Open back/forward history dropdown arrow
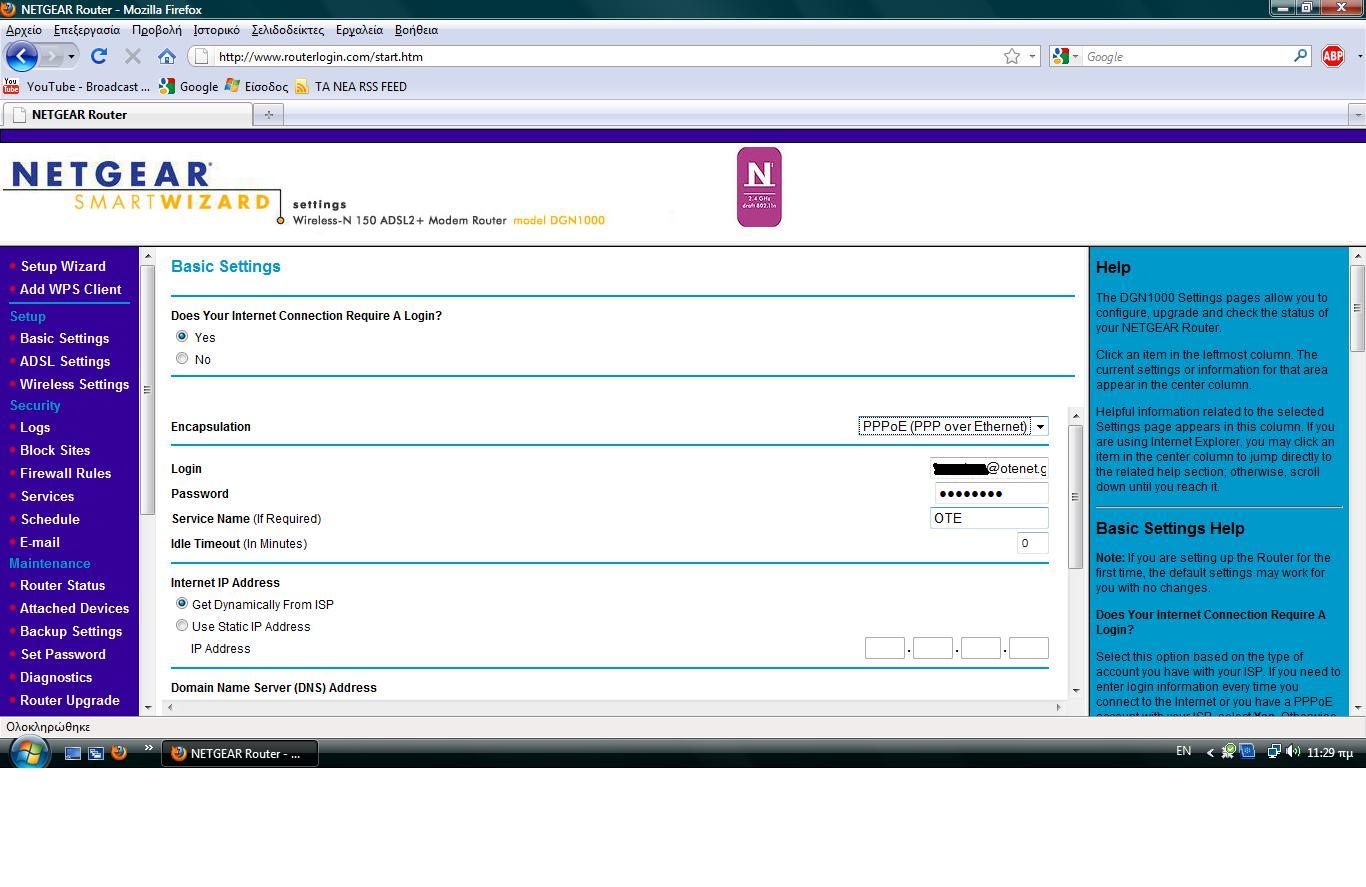The width and height of the screenshot is (1366, 887). coord(71,56)
